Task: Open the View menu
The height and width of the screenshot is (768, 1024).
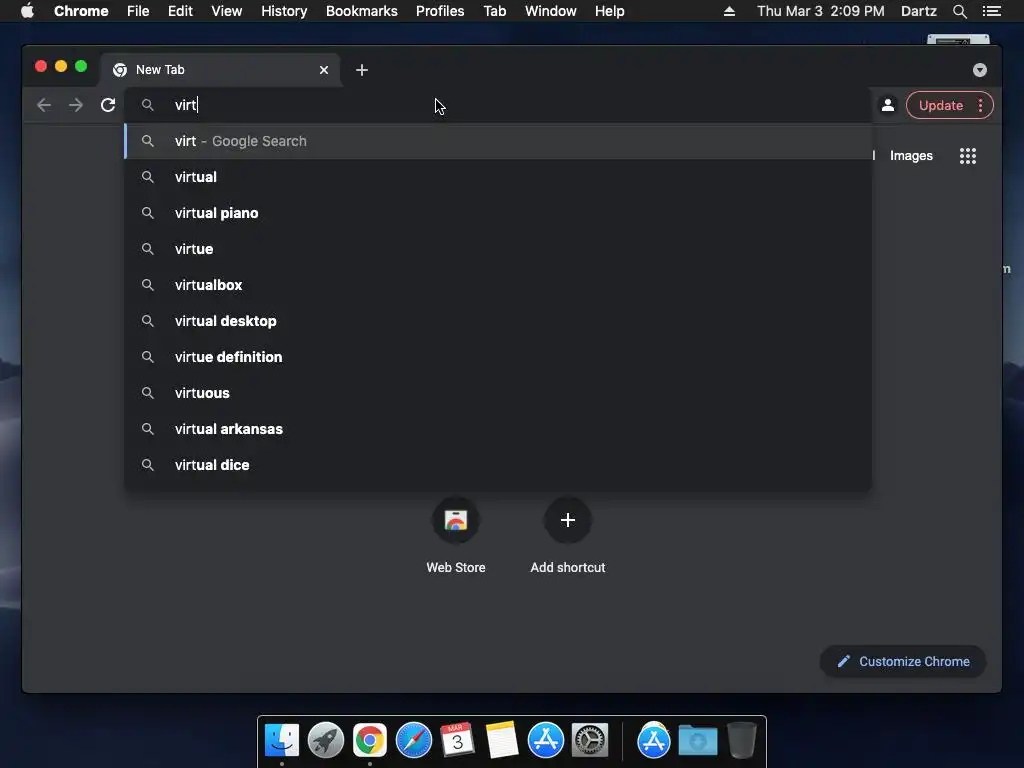Action: (x=227, y=11)
